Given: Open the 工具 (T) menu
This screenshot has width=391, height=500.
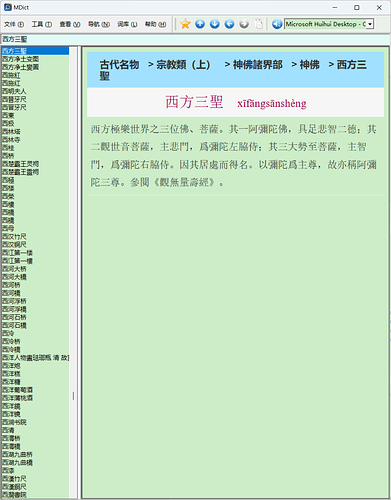Looking at the screenshot, I should [42, 24].
